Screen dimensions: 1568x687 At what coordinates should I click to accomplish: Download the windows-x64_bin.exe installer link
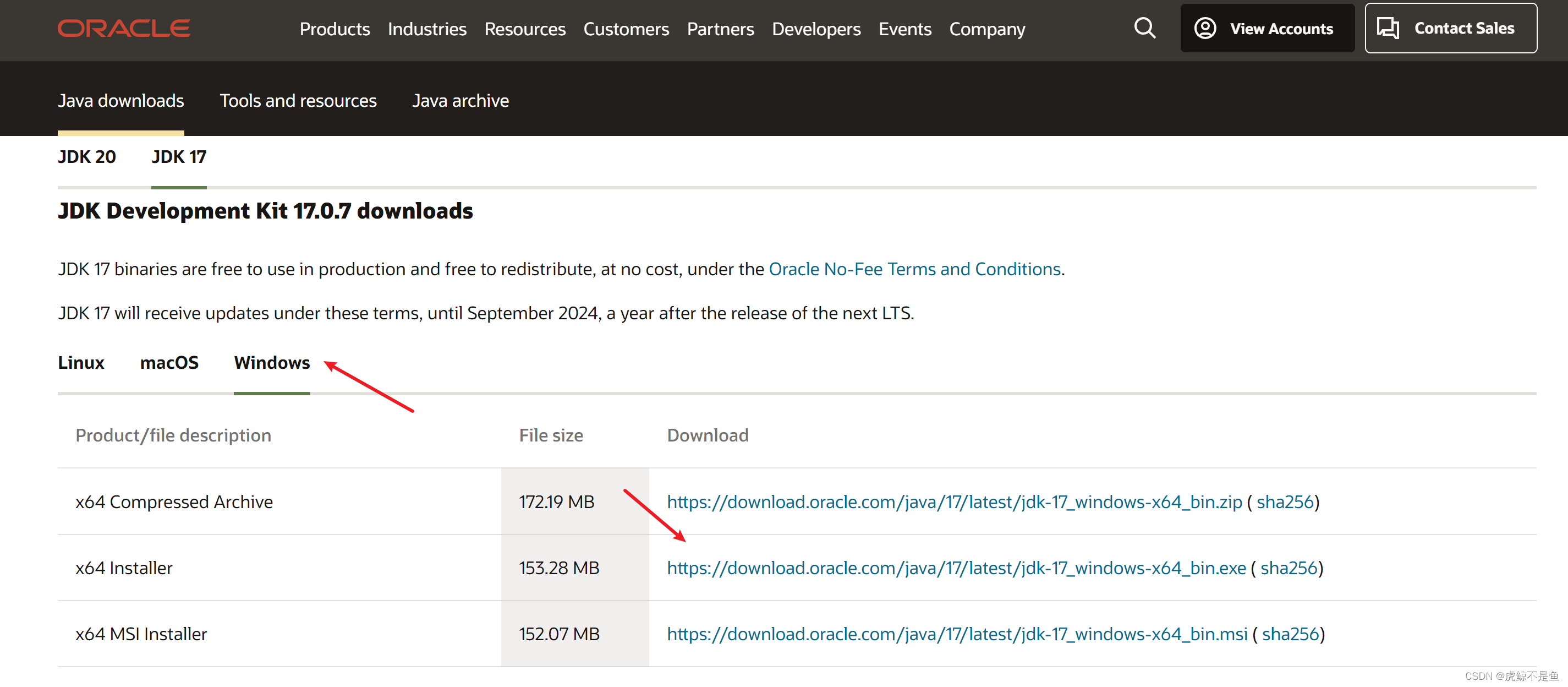[956, 568]
